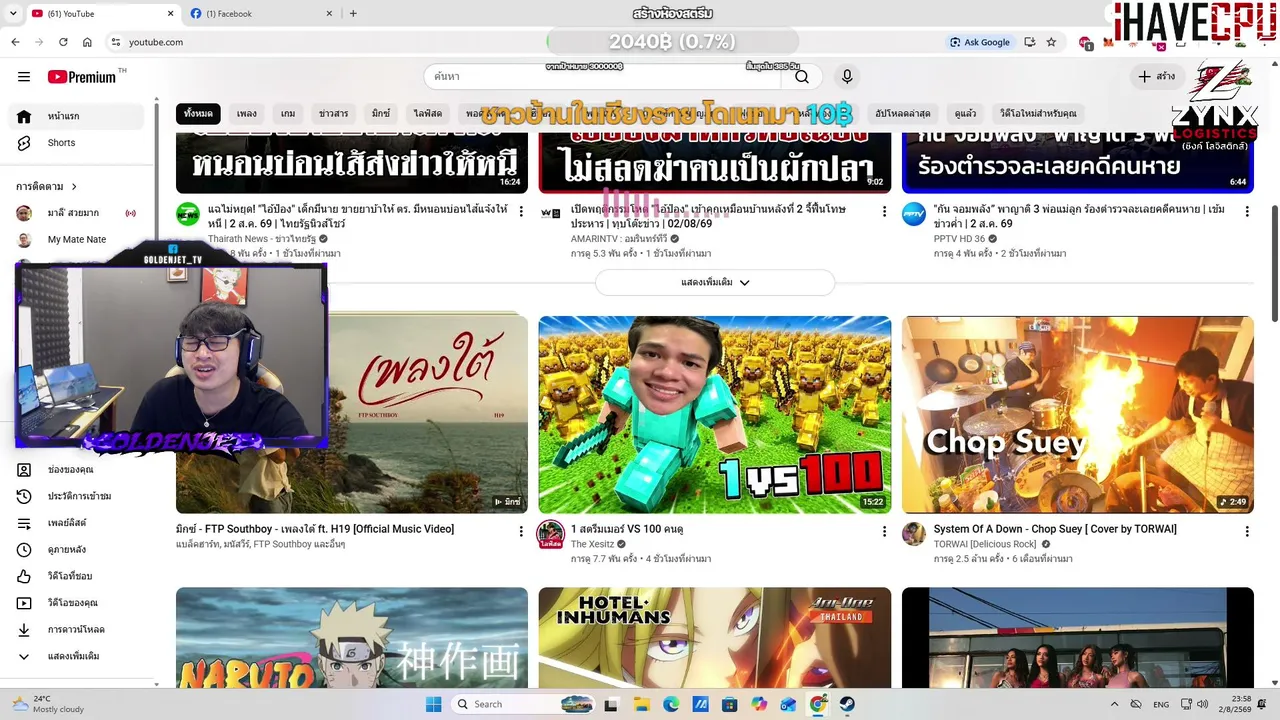Open PPTV HD 36 channel avatar
Screen dimensions: 1280x720
coord(914,214)
